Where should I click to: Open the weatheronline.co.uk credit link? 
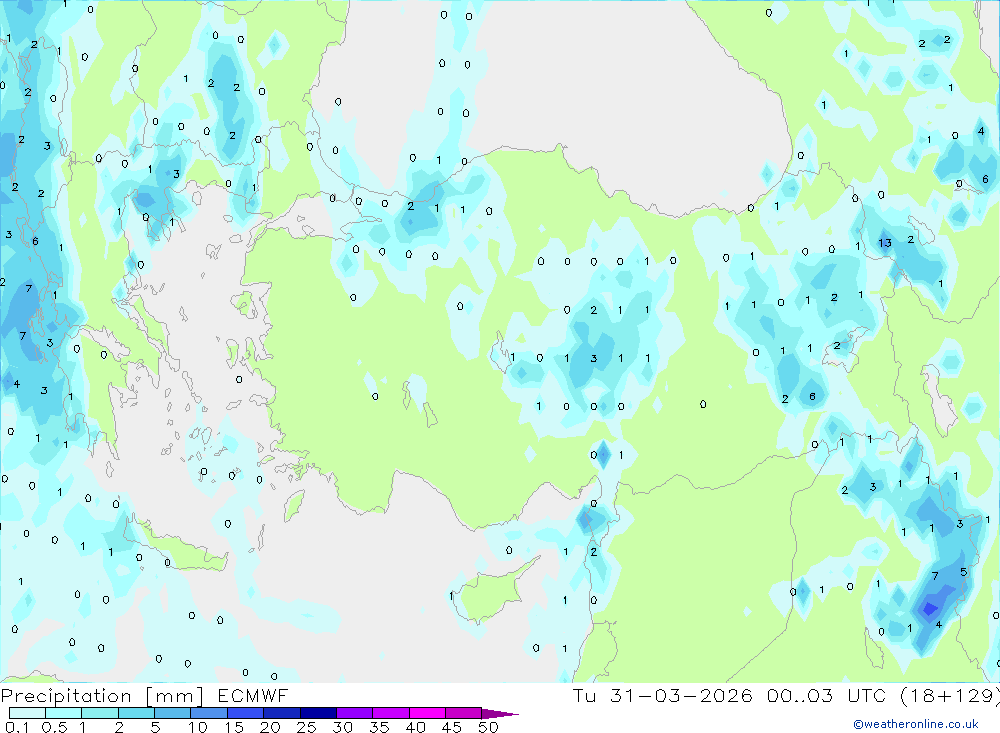coord(916,724)
